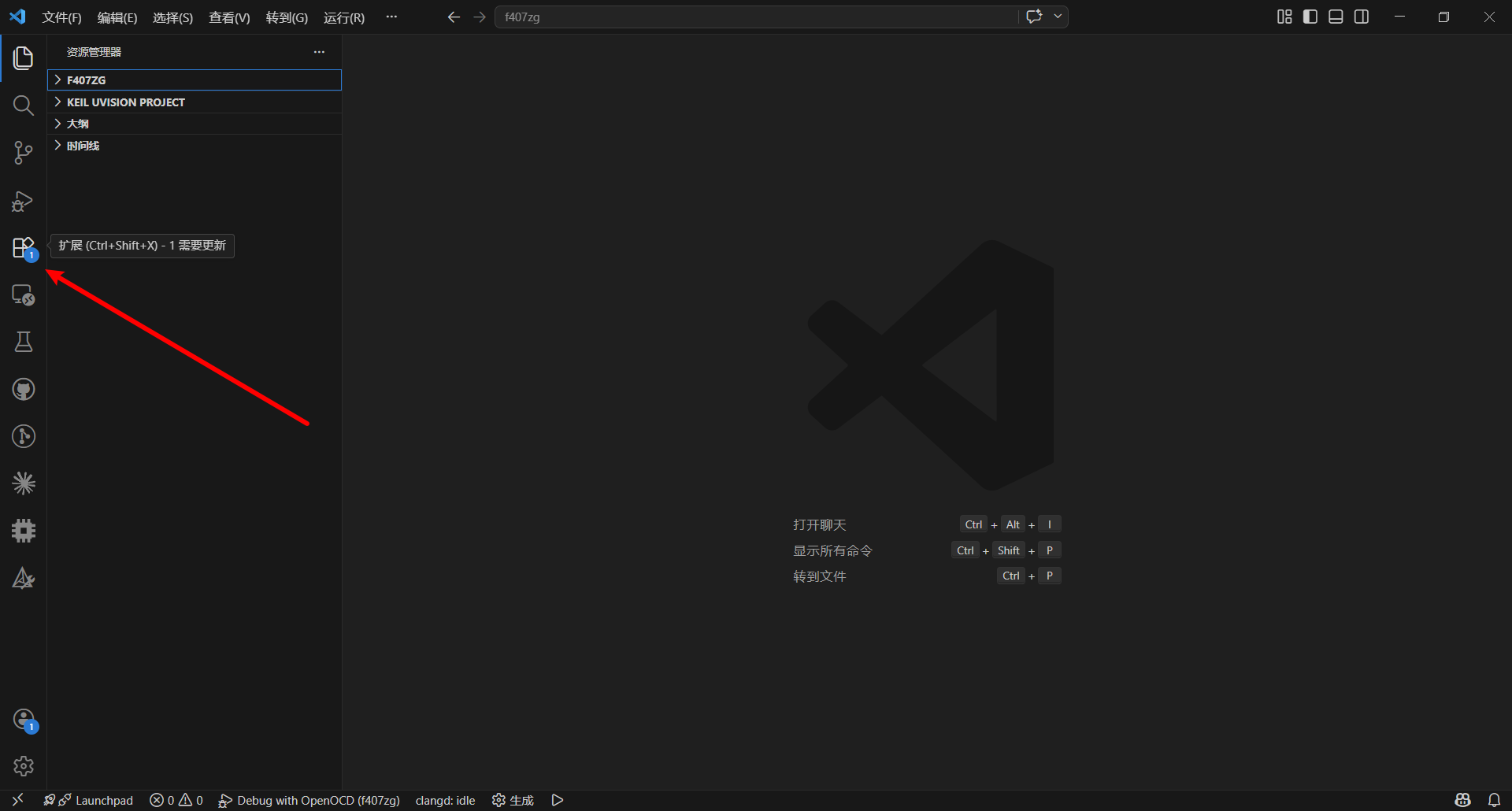Open the Explorer view in activity bar
This screenshot has height=811, width=1512.
click(x=24, y=58)
